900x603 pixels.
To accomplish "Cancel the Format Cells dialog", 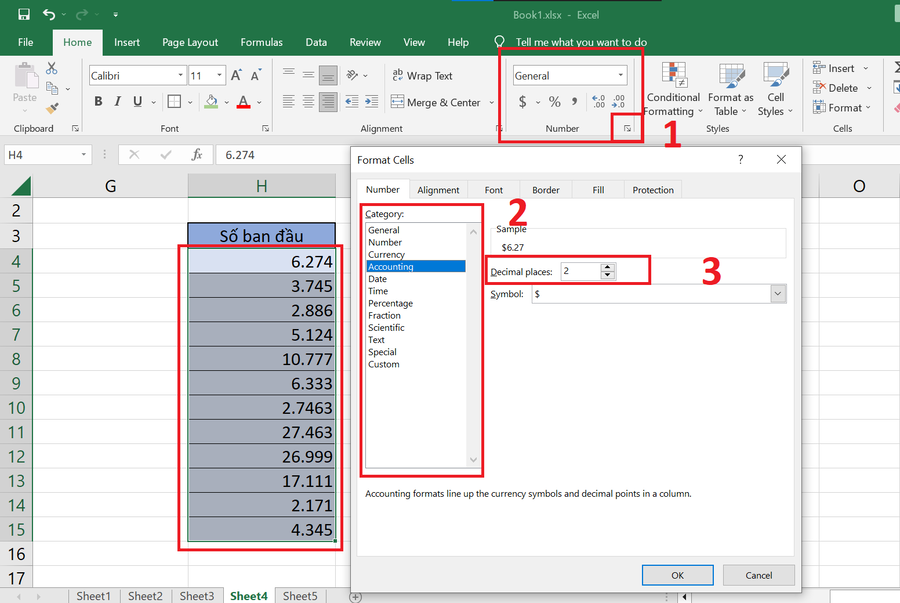I will coord(758,575).
